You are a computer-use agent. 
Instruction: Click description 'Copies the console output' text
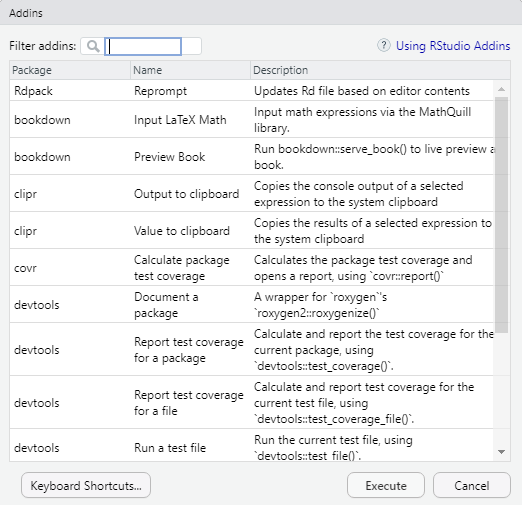coord(359,194)
